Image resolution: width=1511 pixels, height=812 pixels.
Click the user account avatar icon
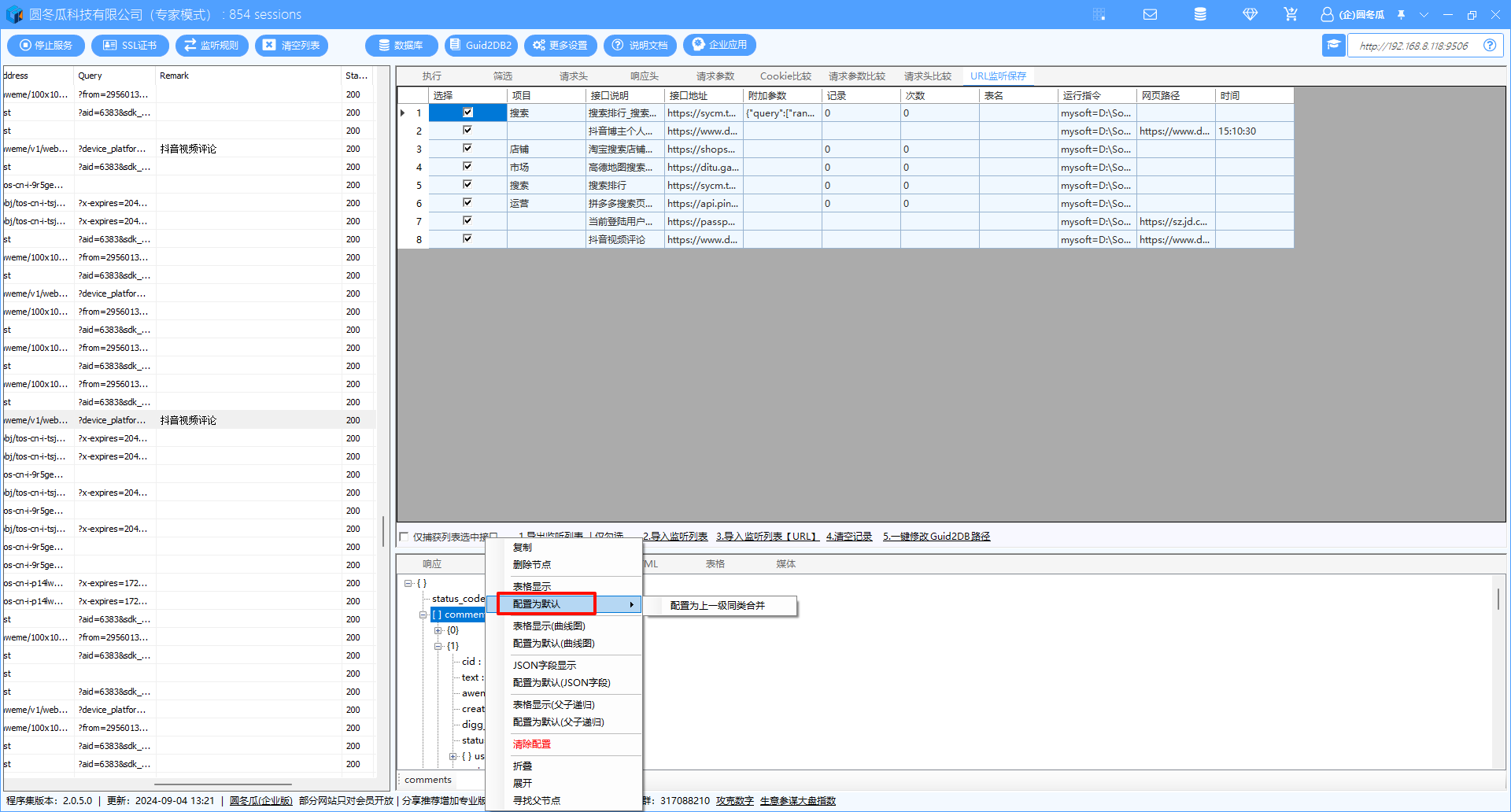tap(1327, 14)
